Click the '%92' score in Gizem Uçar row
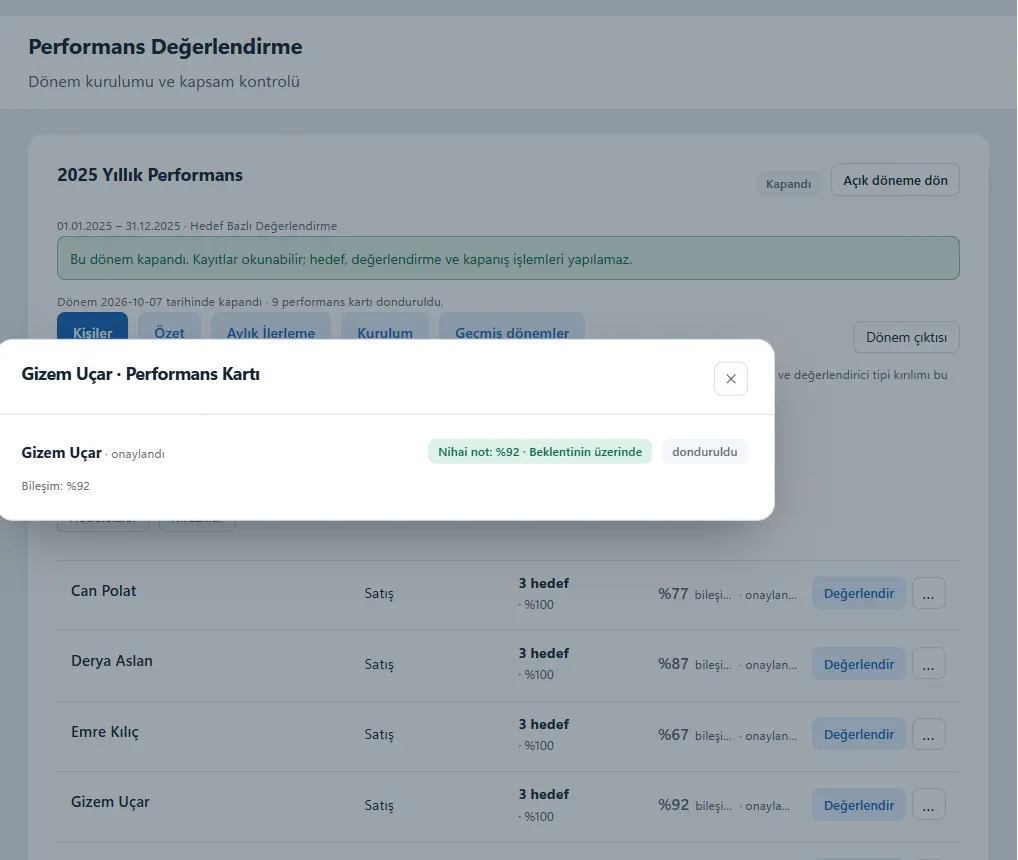1018x860 pixels. 673,805
